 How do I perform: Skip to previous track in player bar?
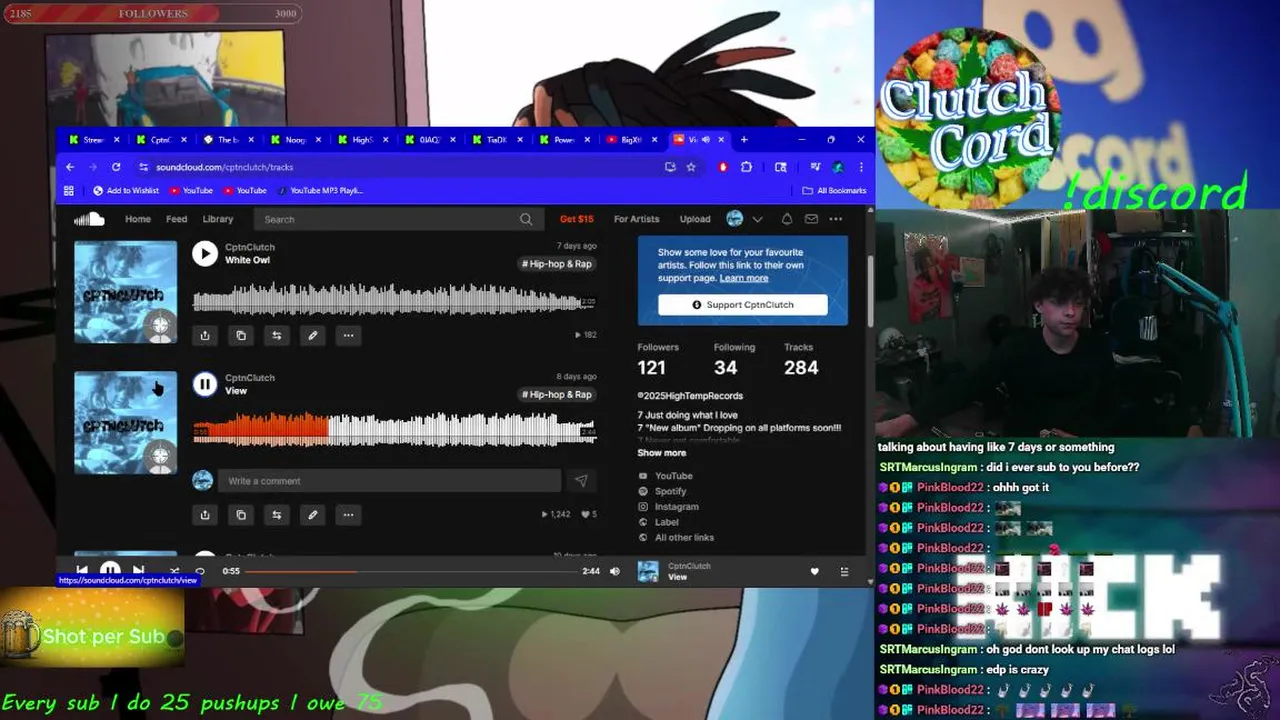82,571
